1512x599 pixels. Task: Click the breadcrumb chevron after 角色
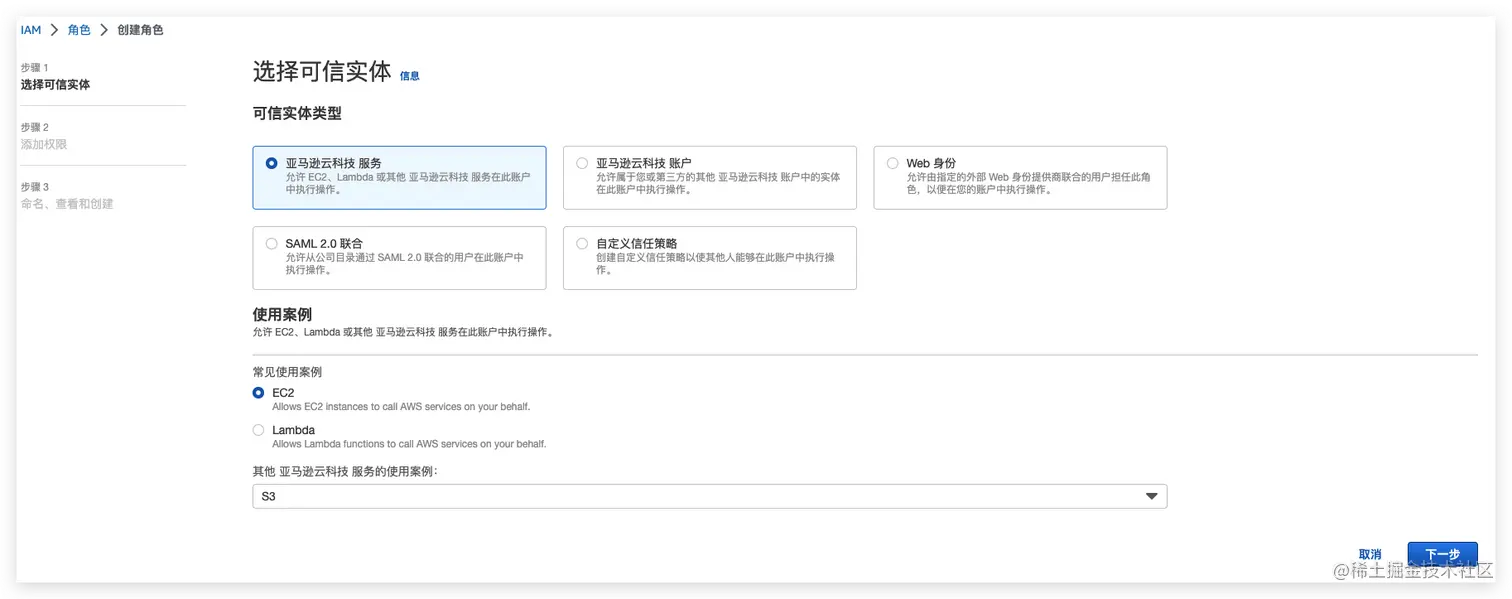[x=104, y=30]
